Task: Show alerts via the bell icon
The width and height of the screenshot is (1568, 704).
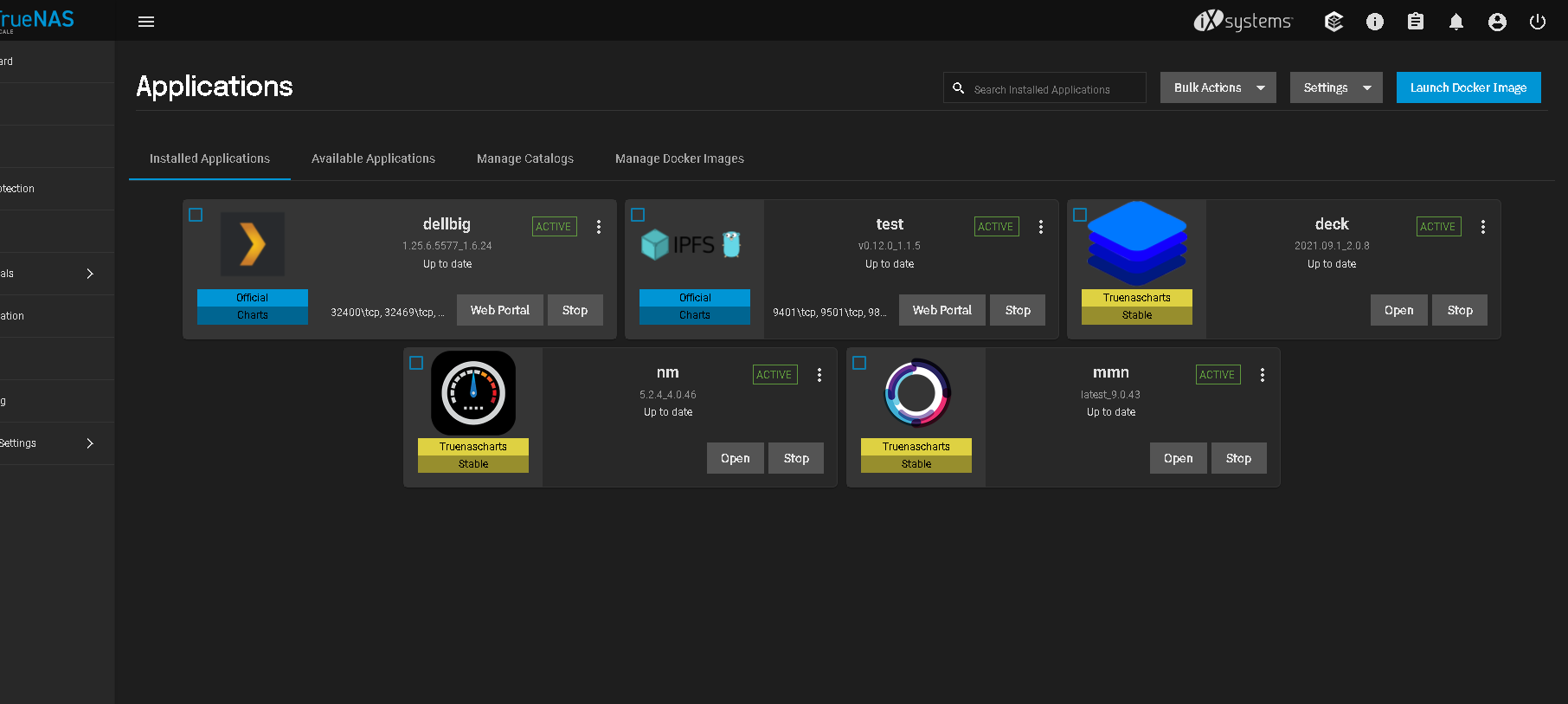Action: 1456,22
